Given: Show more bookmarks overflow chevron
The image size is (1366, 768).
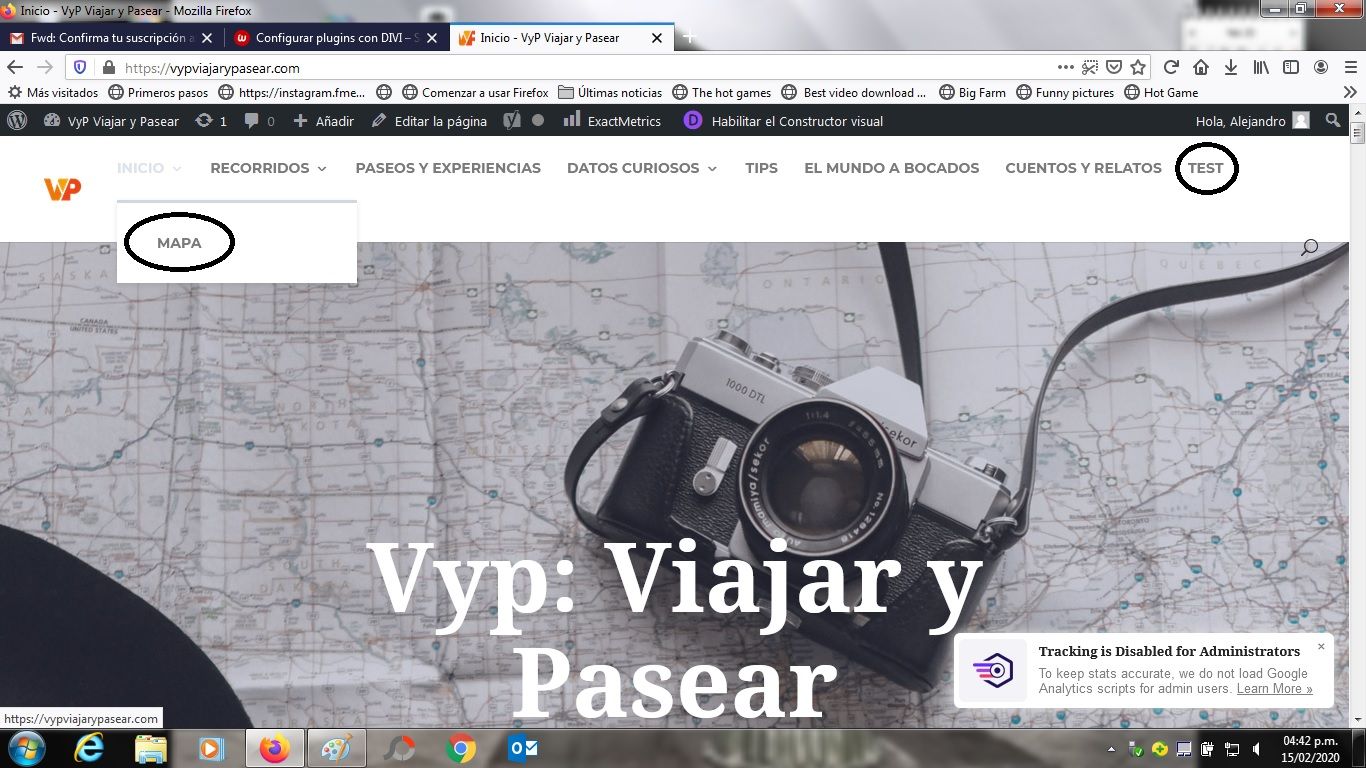Looking at the screenshot, I should pyautogui.click(x=1350, y=92).
